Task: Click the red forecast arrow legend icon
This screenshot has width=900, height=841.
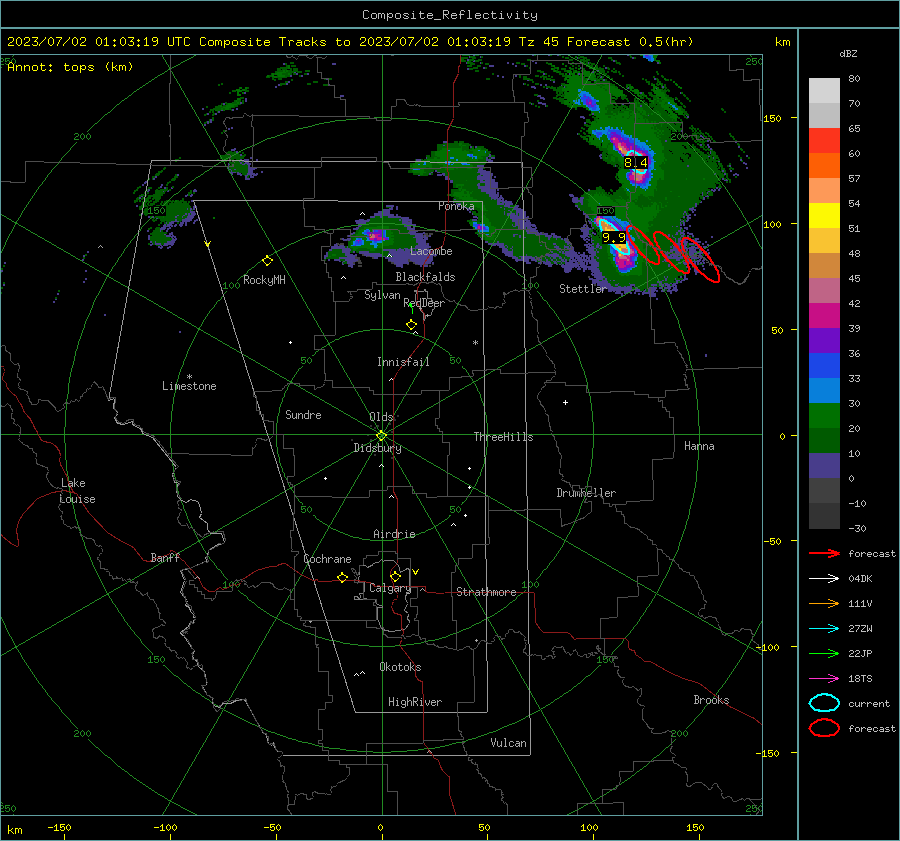Action: tap(824, 553)
